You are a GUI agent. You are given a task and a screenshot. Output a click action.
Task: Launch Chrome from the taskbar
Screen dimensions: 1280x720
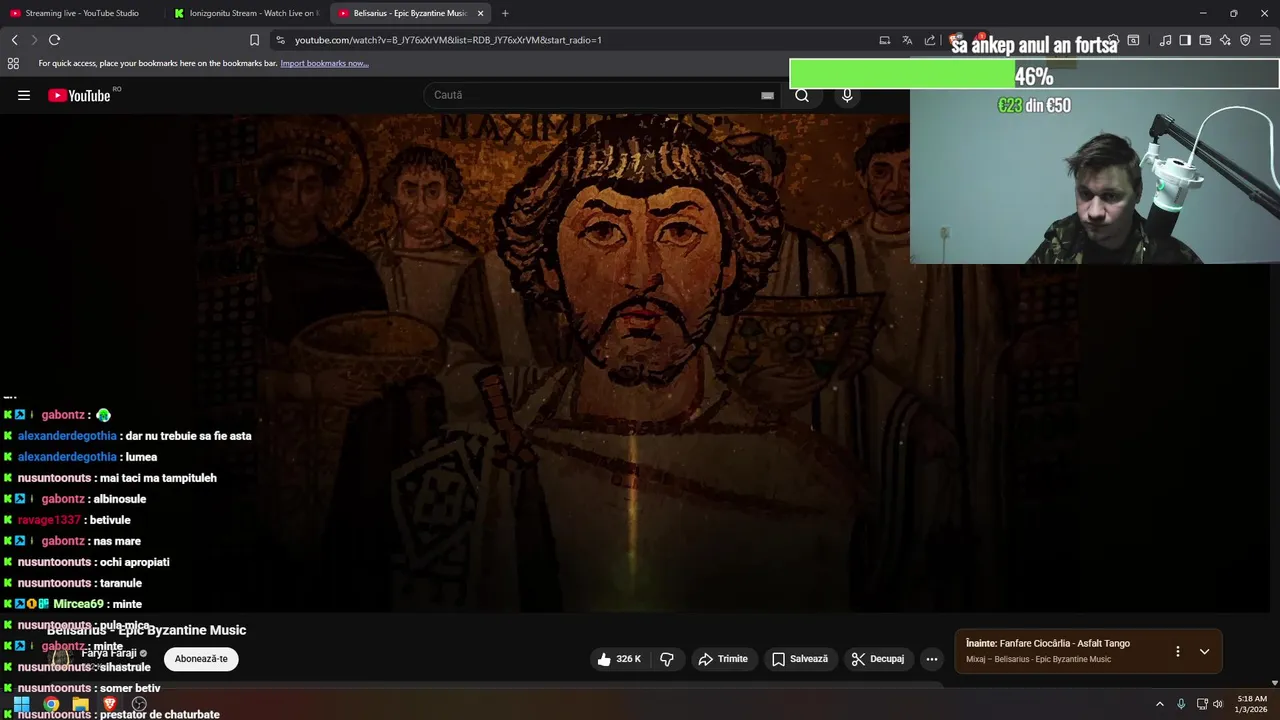point(51,704)
